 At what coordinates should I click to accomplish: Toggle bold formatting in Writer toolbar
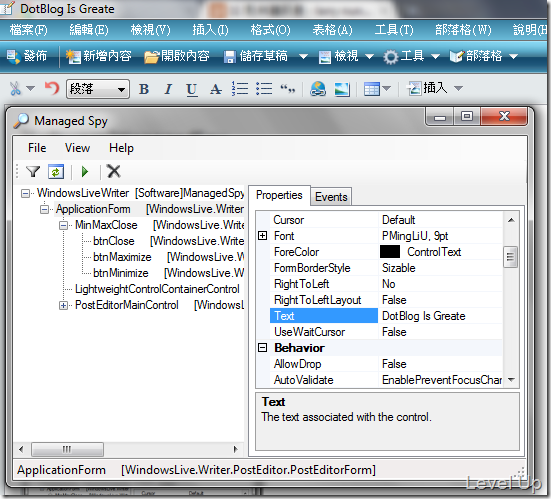tap(143, 89)
